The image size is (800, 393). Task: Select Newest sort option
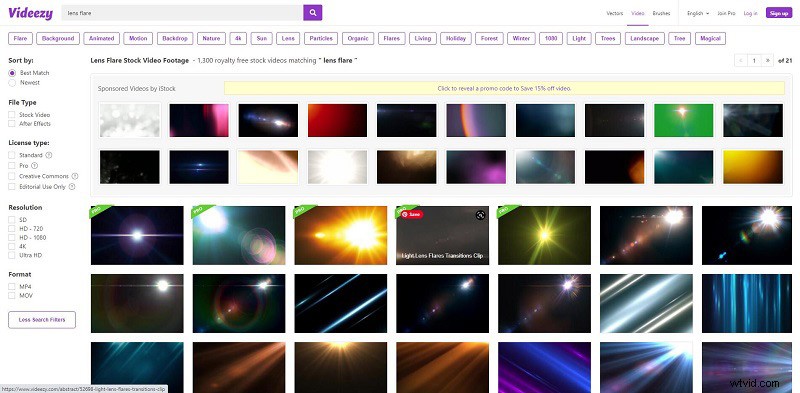[x=12, y=83]
